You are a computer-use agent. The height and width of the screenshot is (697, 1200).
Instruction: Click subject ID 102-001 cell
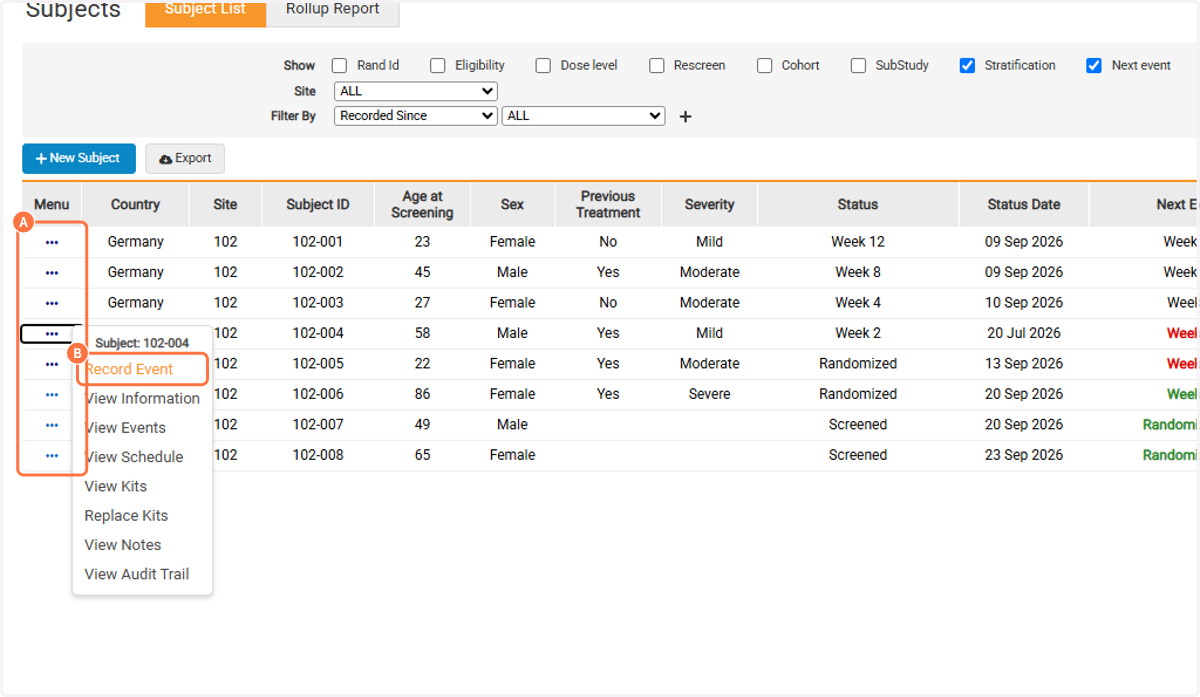(318, 242)
